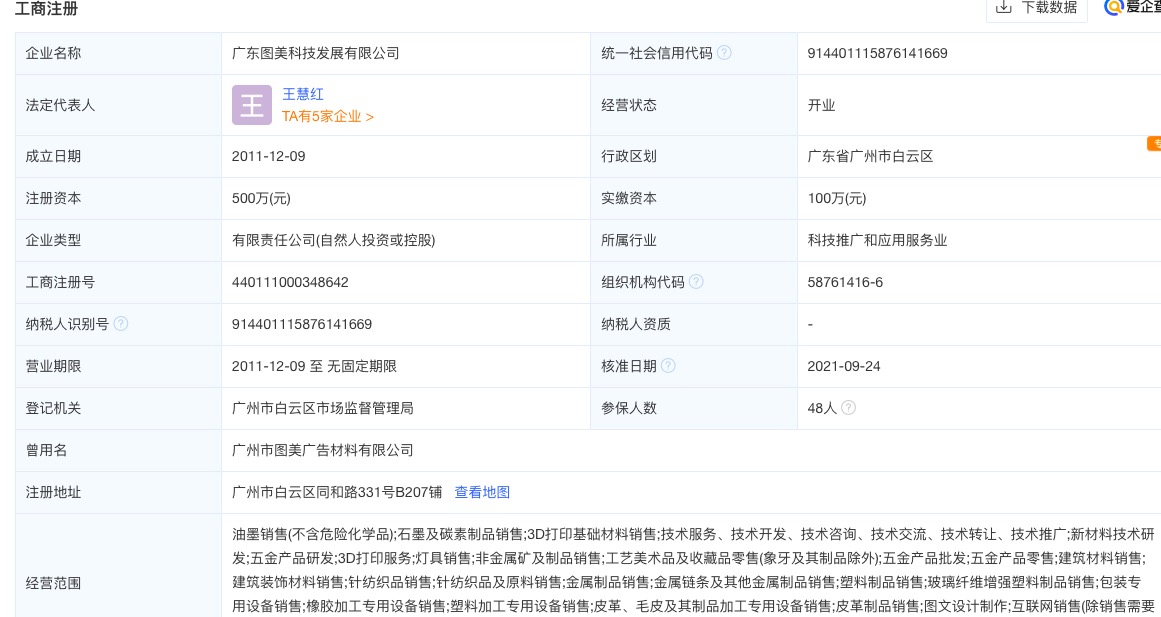The height and width of the screenshot is (617, 1161).
Task: Click the 纳税人资质 row label
Action: point(636,324)
